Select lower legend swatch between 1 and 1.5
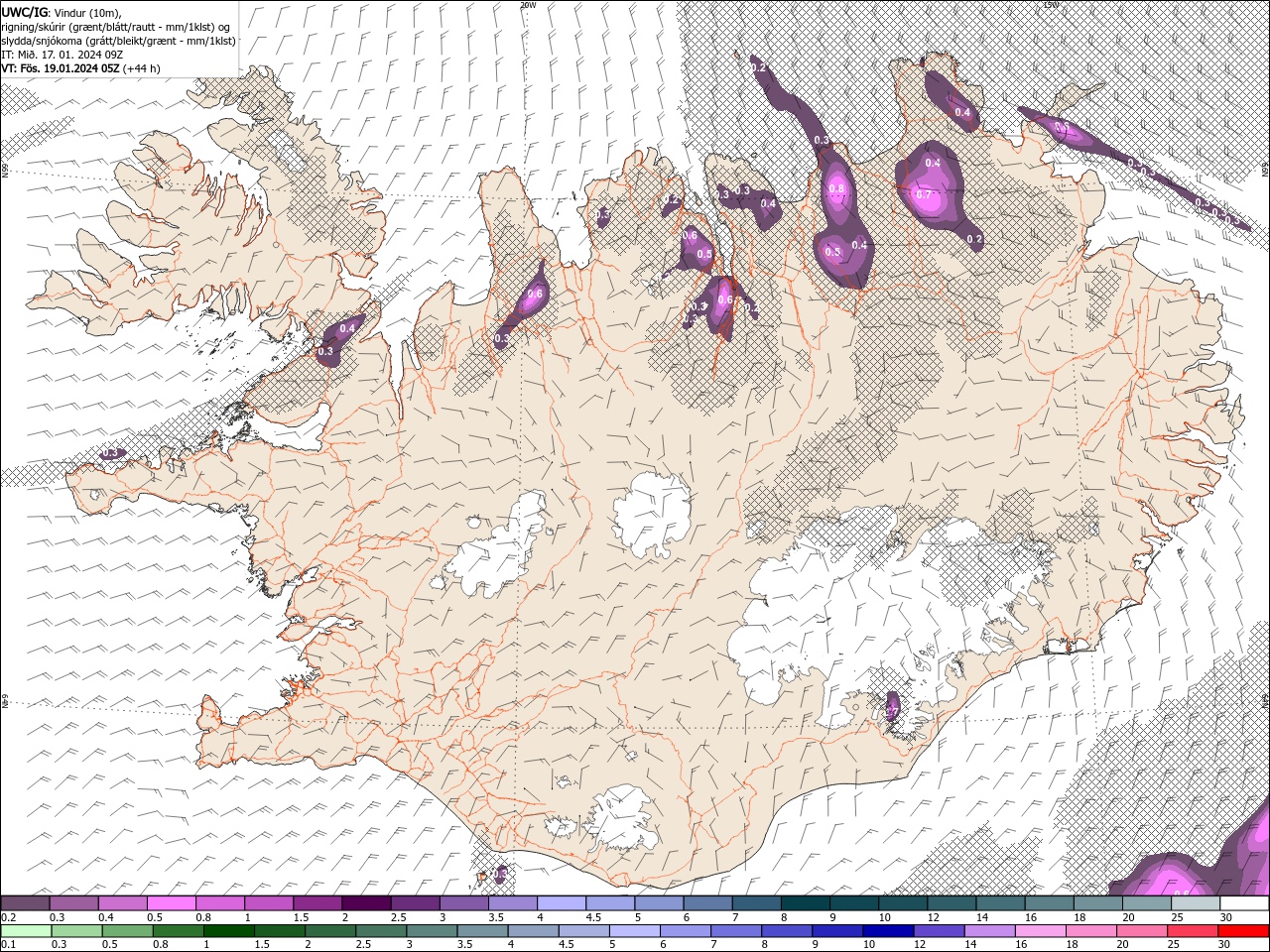 click(229, 931)
